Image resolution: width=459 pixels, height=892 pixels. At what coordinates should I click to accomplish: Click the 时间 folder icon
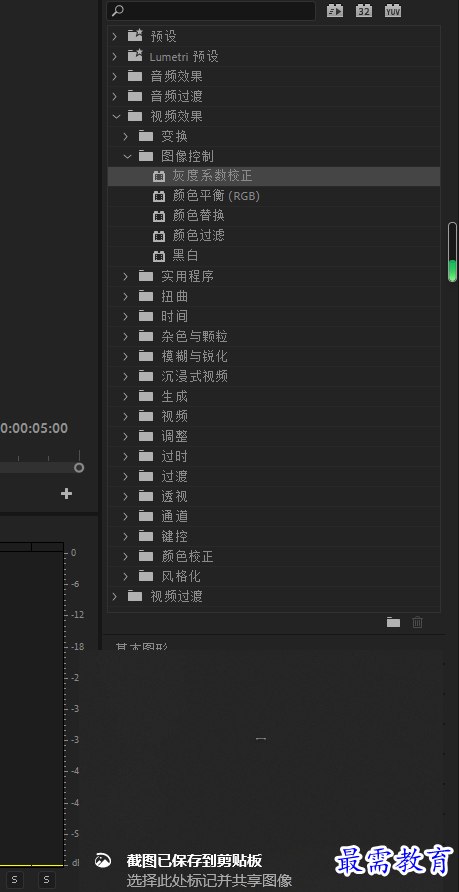[146, 316]
